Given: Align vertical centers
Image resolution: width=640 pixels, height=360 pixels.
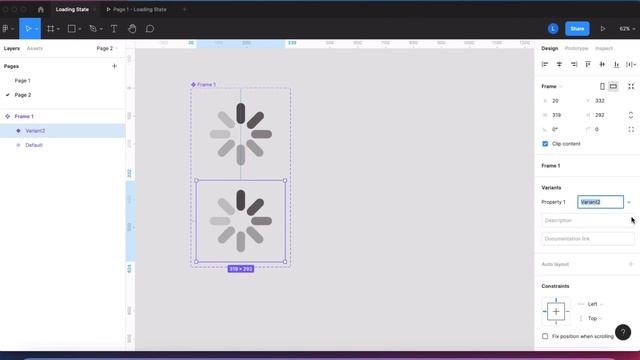Looking at the screenshot, I should [x=602, y=64].
